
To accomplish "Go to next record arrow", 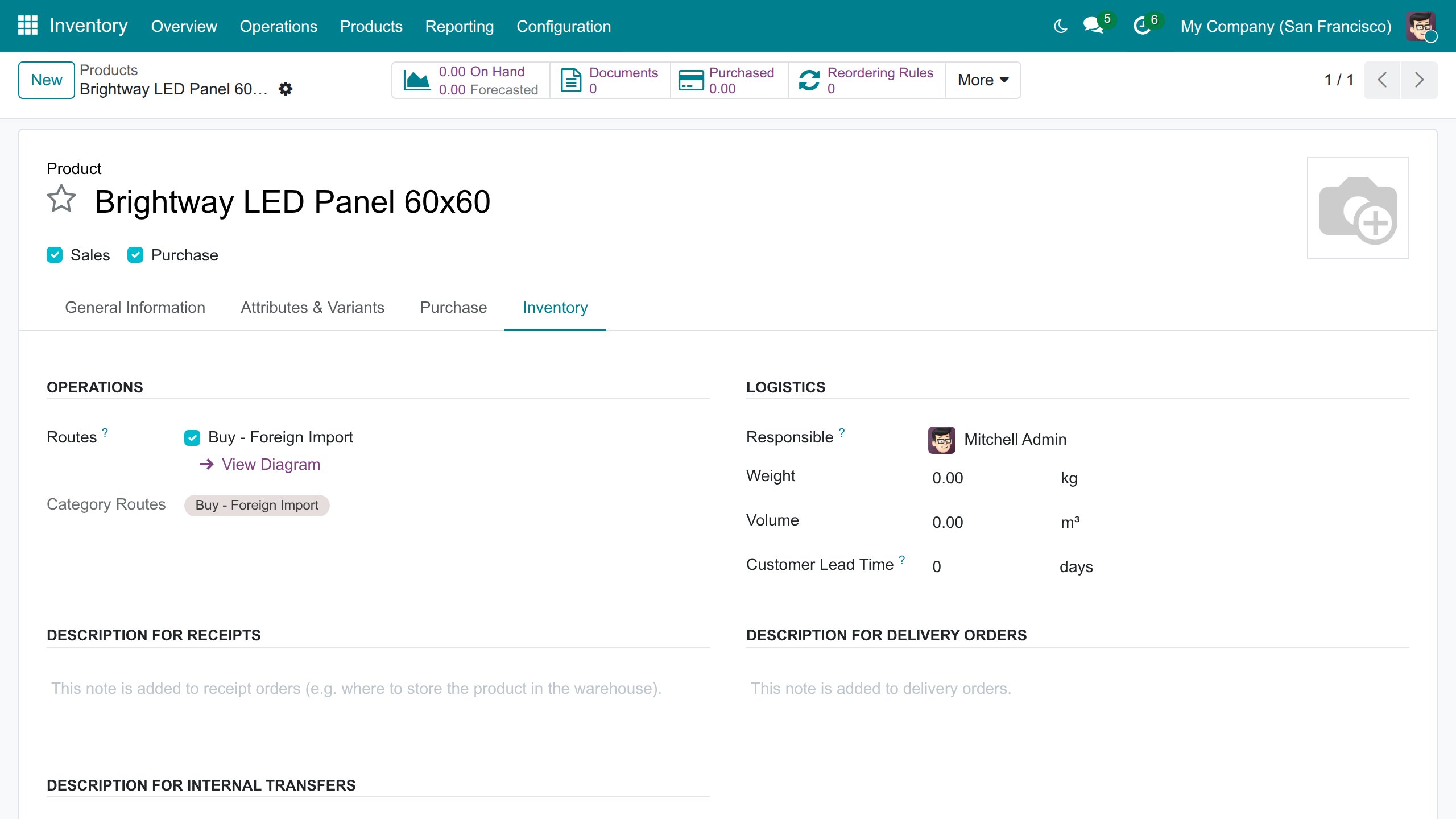I will click(x=1420, y=80).
